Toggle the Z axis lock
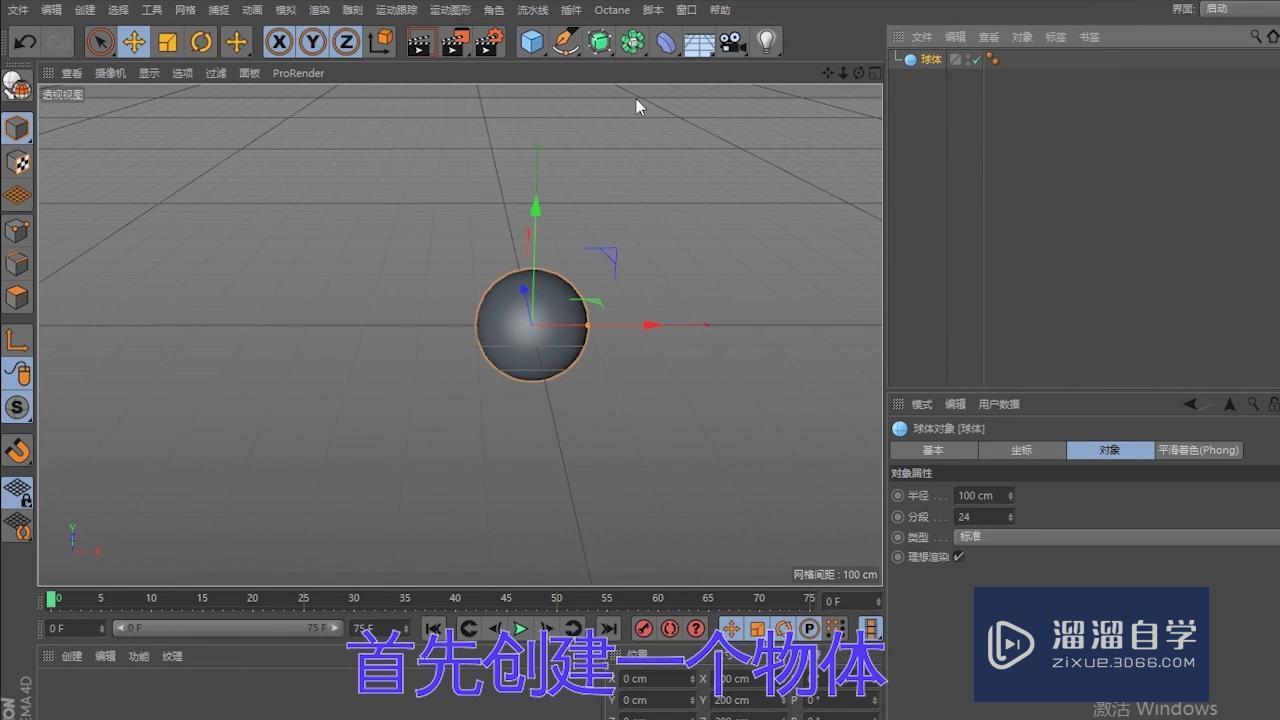Viewport: 1280px width, 720px height. 346,42
